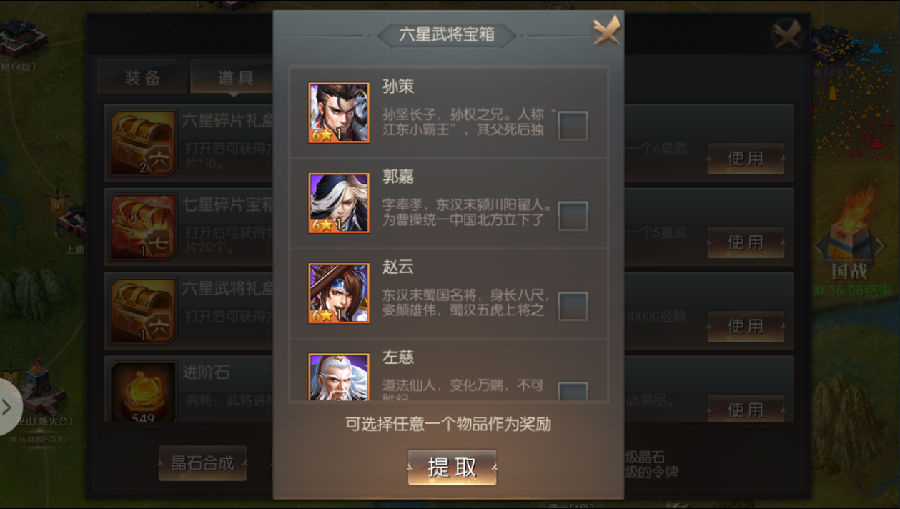Screen dimensions: 900x509
Task: Click Zuo Ci (左慈) hero portrait
Action: coord(339,377)
